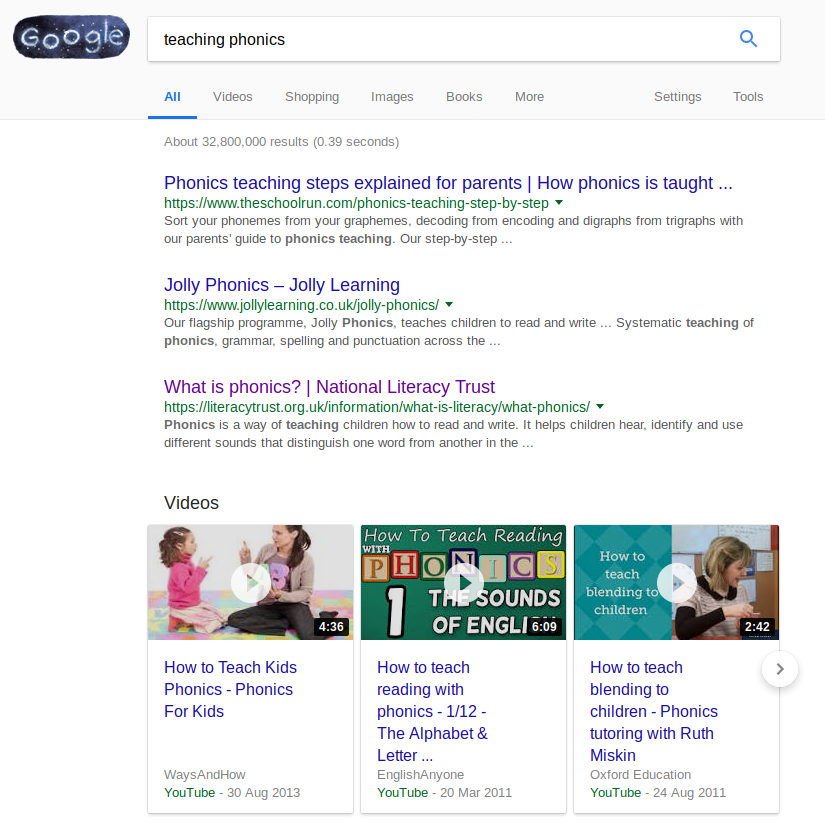Play the 'How to teach blending' video
The width and height of the screenshot is (825, 840).
[x=677, y=583]
